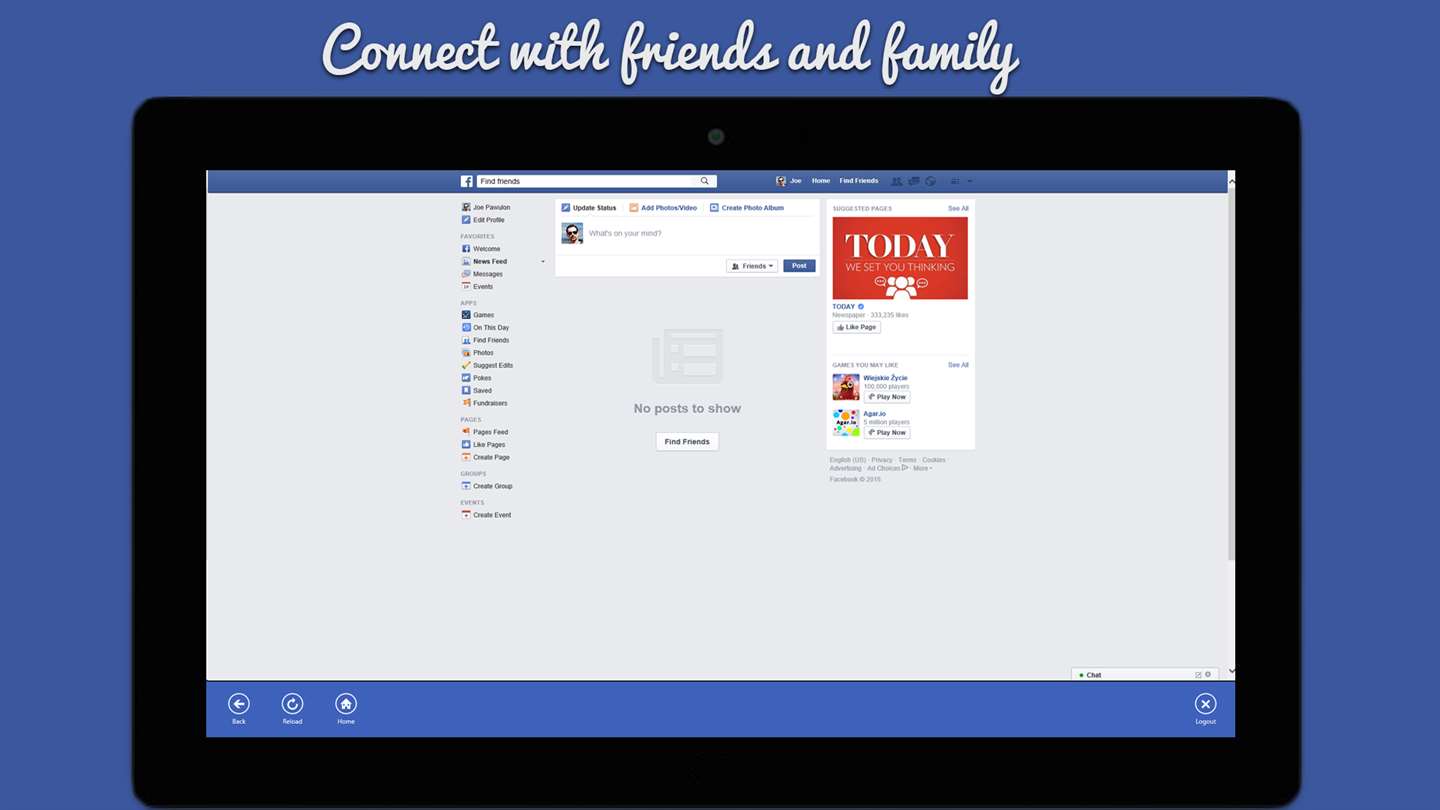Click the English (US) language link
This screenshot has height=810, width=1440.
[848, 460]
